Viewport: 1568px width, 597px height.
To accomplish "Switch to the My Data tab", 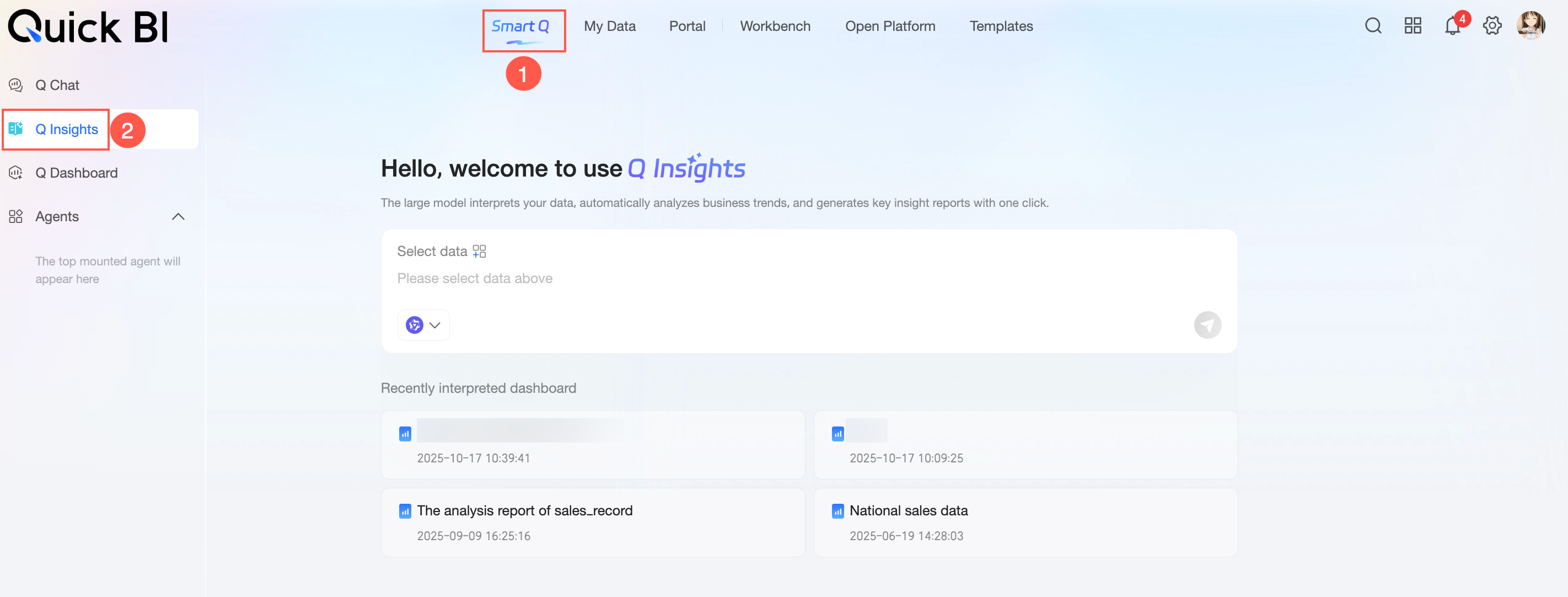I will coord(609,26).
